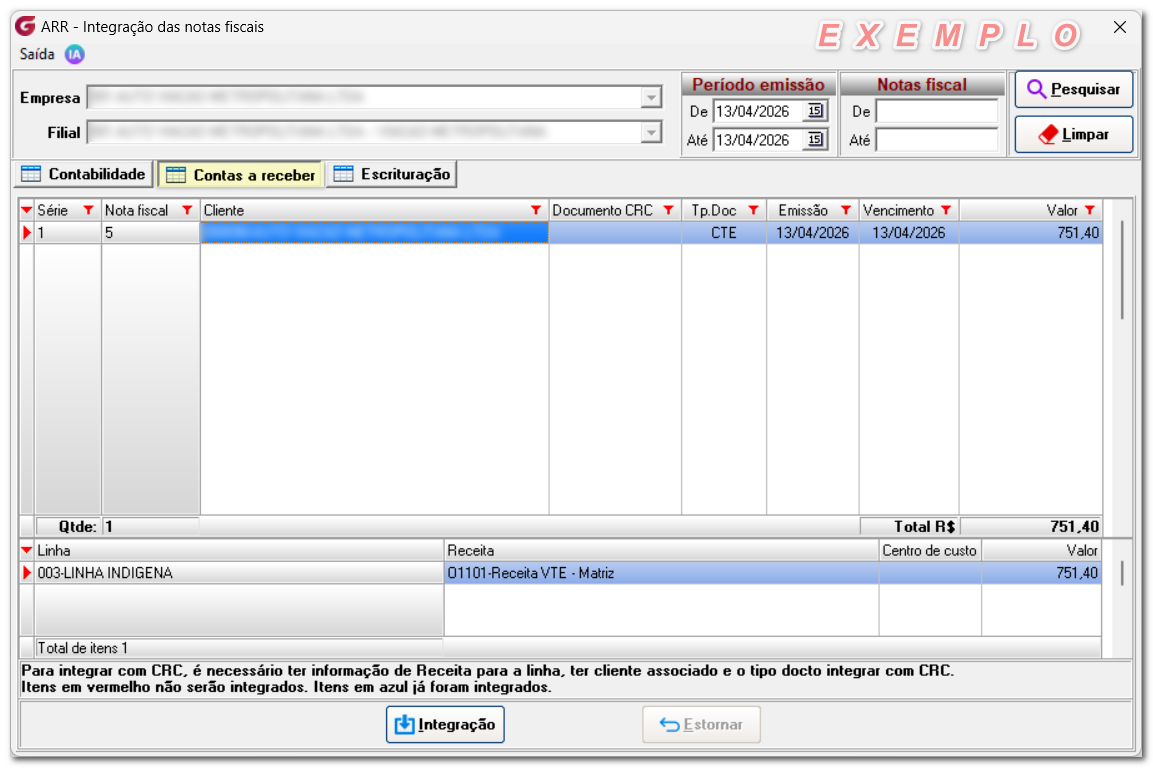Click the Integração button
This screenshot has width=1153, height=768.
click(x=445, y=725)
